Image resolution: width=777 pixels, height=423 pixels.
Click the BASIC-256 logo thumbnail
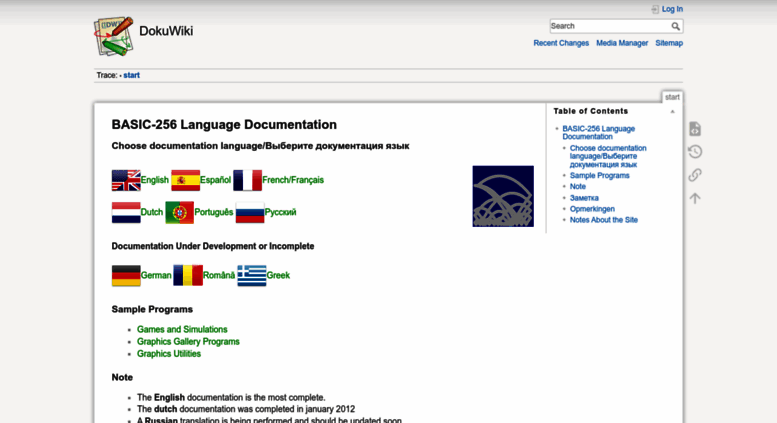(503, 196)
